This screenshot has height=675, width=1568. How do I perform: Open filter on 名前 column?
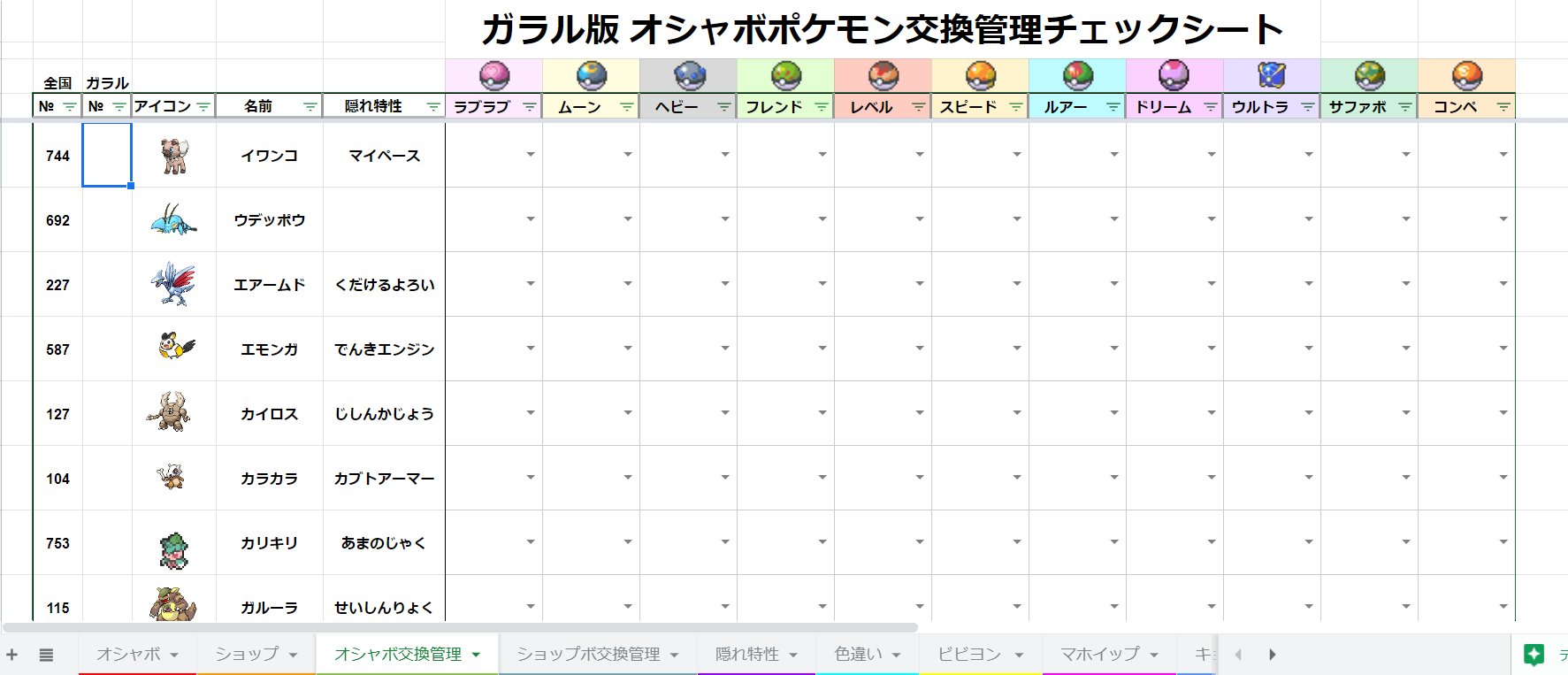310,107
